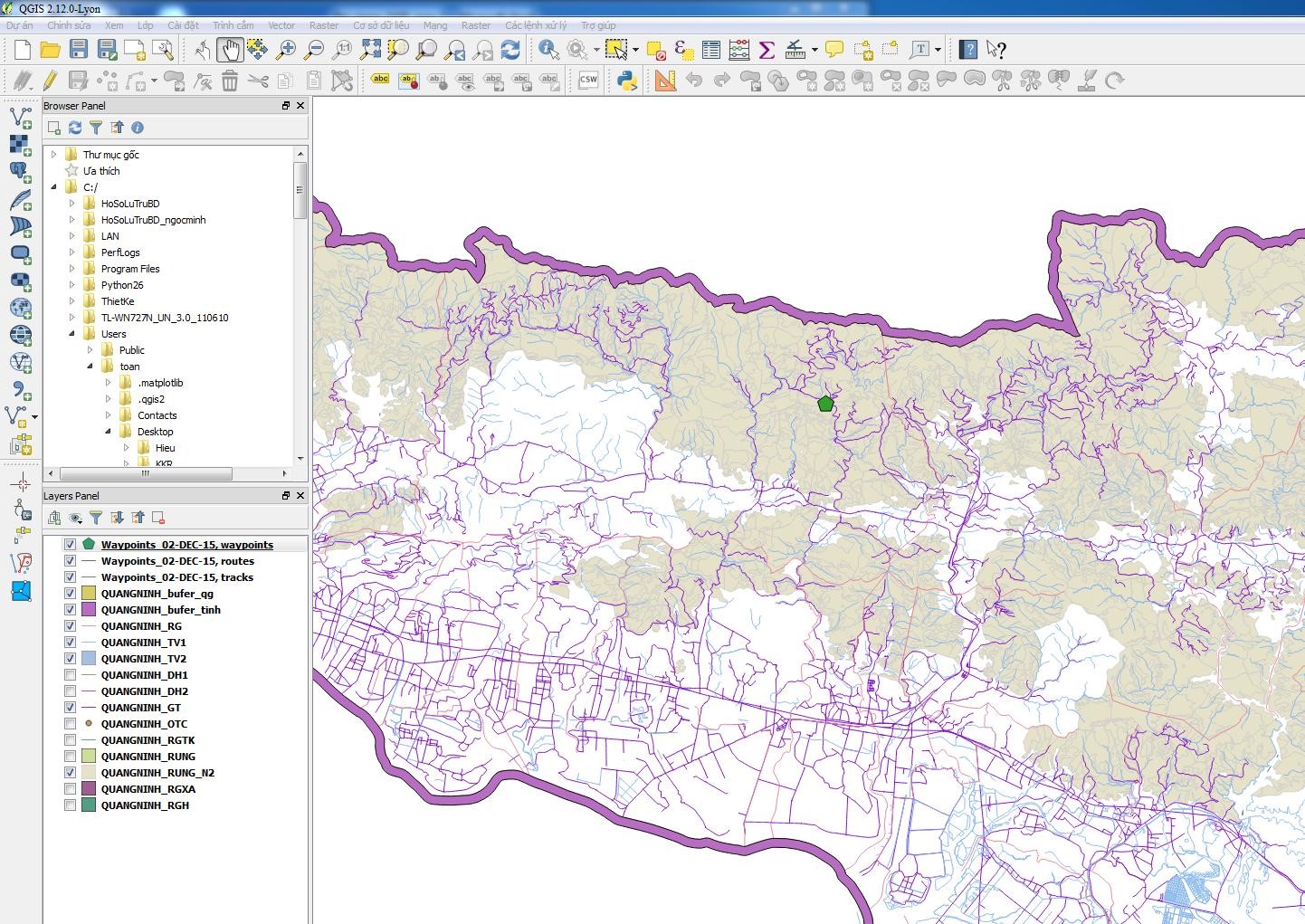Show the QUANGNINH_OTC layer
This screenshot has height=924, width=1305.
[70, 724]
